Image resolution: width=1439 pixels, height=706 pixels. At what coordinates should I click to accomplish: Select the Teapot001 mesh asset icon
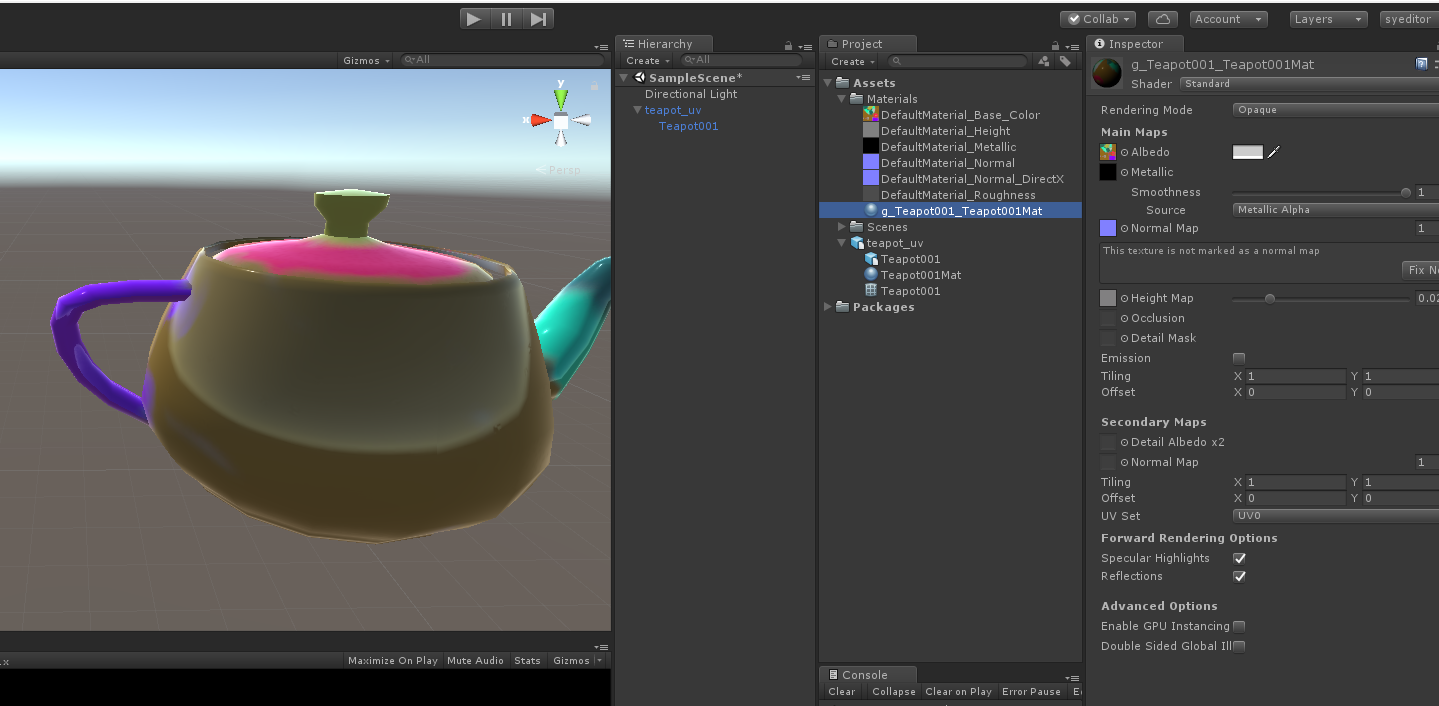869,290
